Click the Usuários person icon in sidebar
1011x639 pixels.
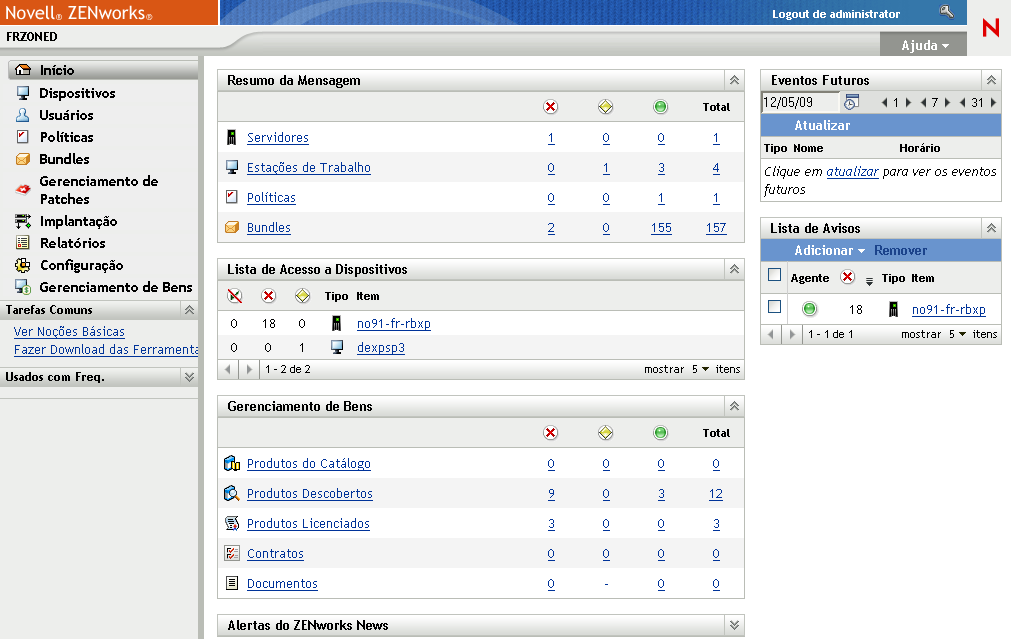click(x=23, y=115)
